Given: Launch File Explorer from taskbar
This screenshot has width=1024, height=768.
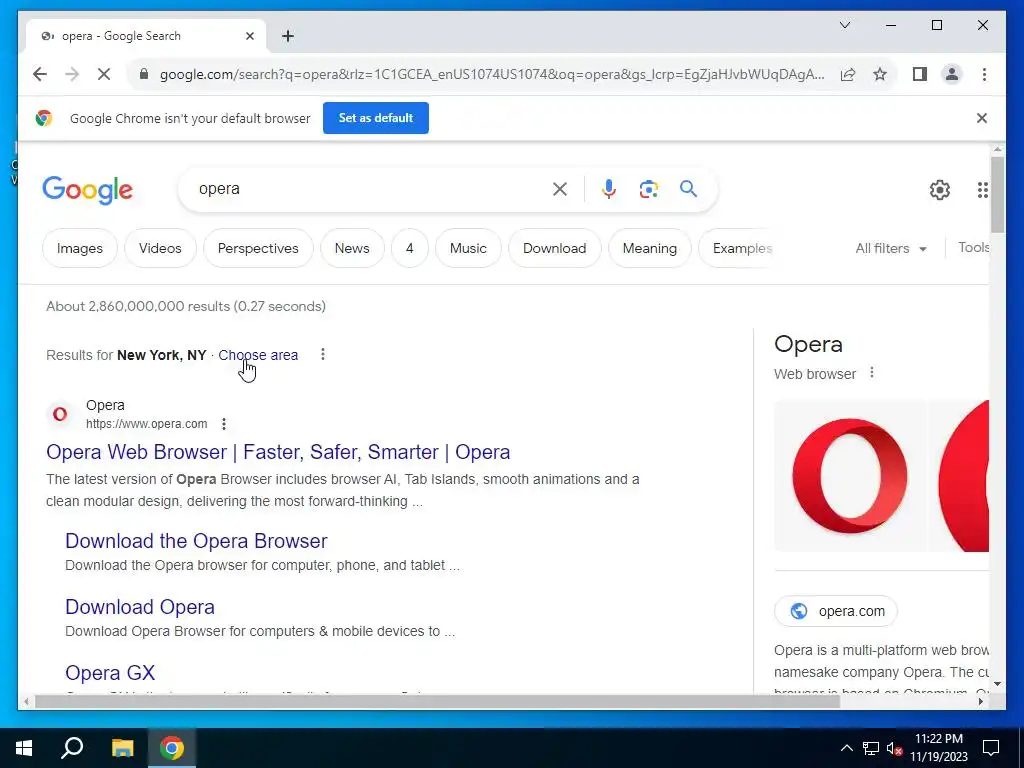Looking at the screenshot, I should pos(122,748).
